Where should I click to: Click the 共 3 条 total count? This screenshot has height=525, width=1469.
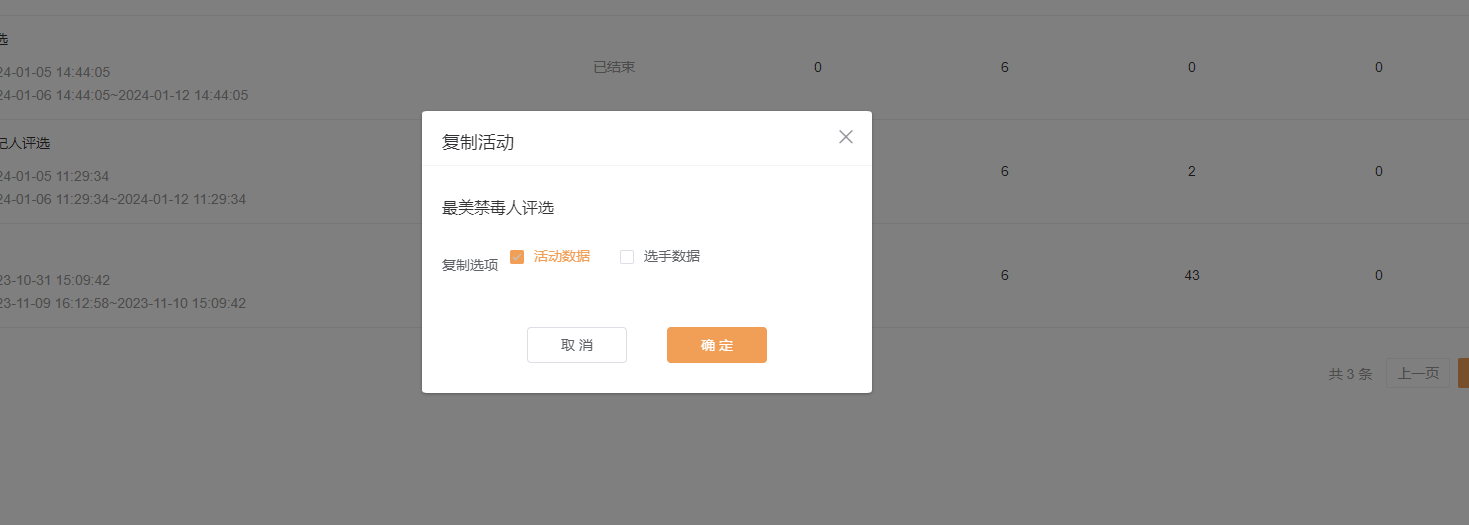(1350, 374)
